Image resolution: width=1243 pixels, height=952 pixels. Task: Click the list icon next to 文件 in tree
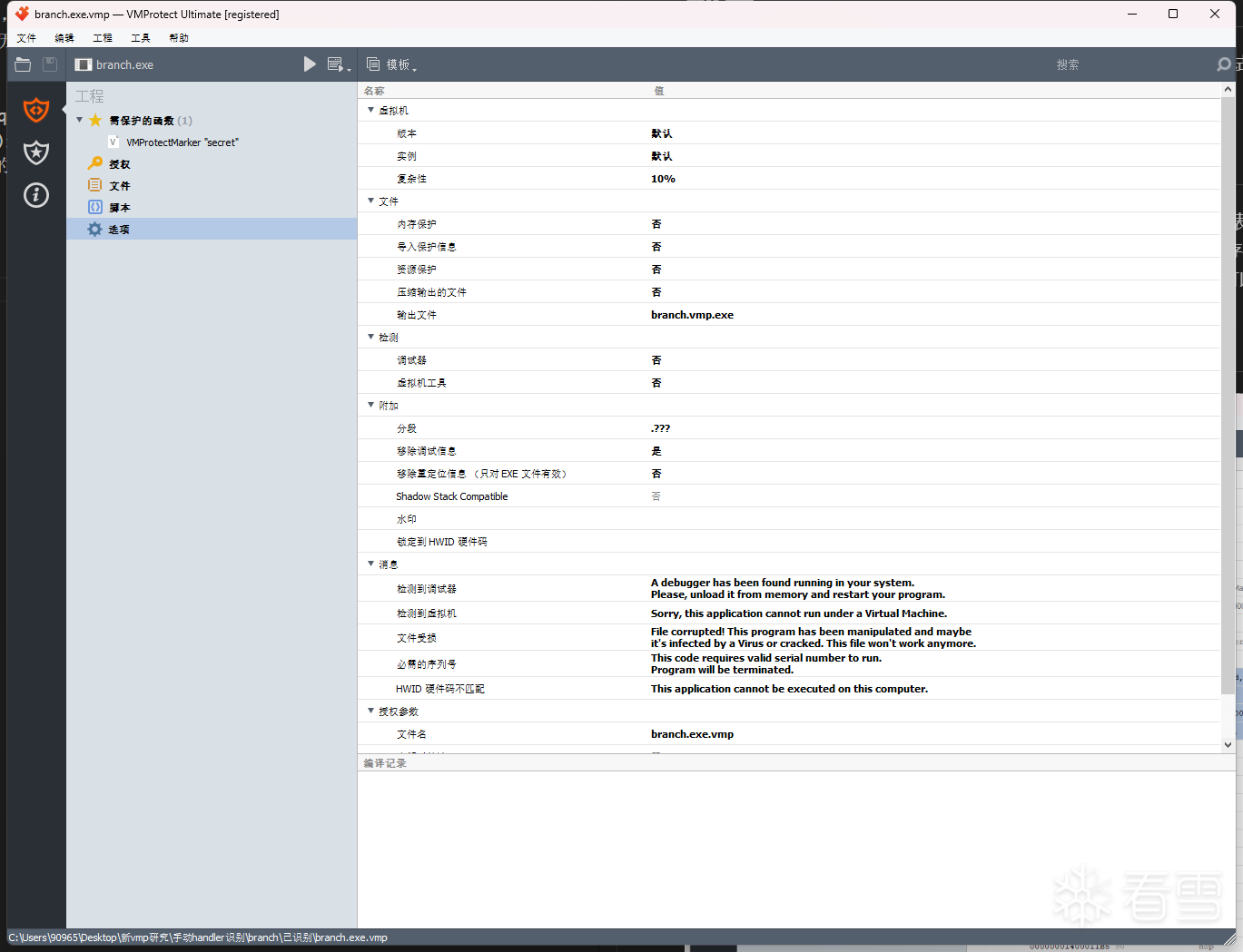click(95, 185)
